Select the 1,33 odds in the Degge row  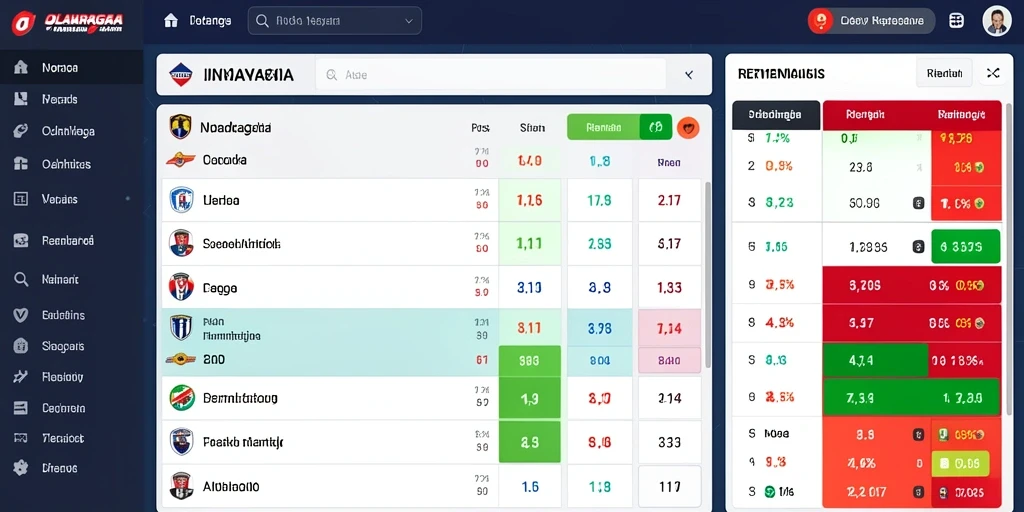click(x=669, y=288)
